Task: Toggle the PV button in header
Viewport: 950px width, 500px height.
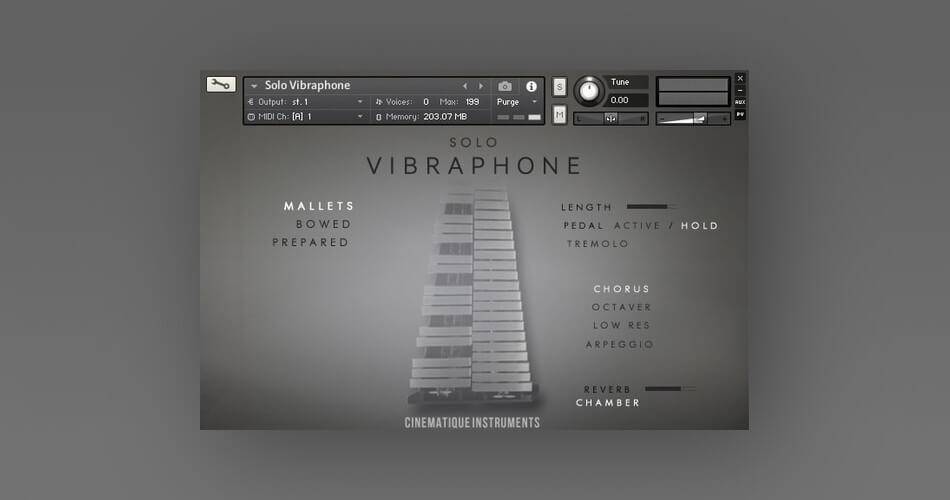Action: (740, 115)
